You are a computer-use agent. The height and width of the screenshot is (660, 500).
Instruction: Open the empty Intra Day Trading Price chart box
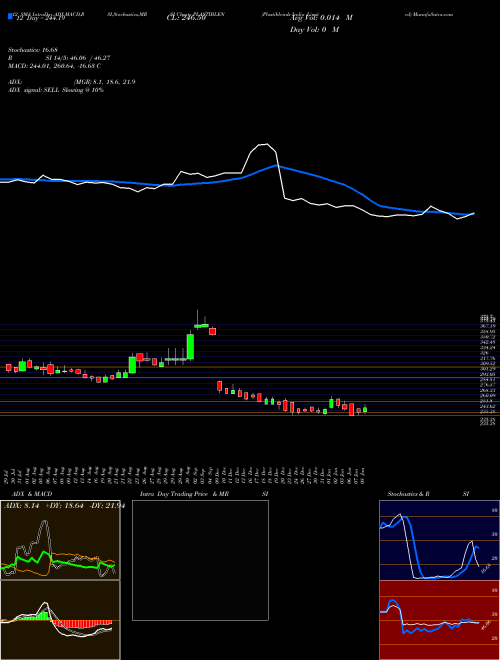click(200, 560)
